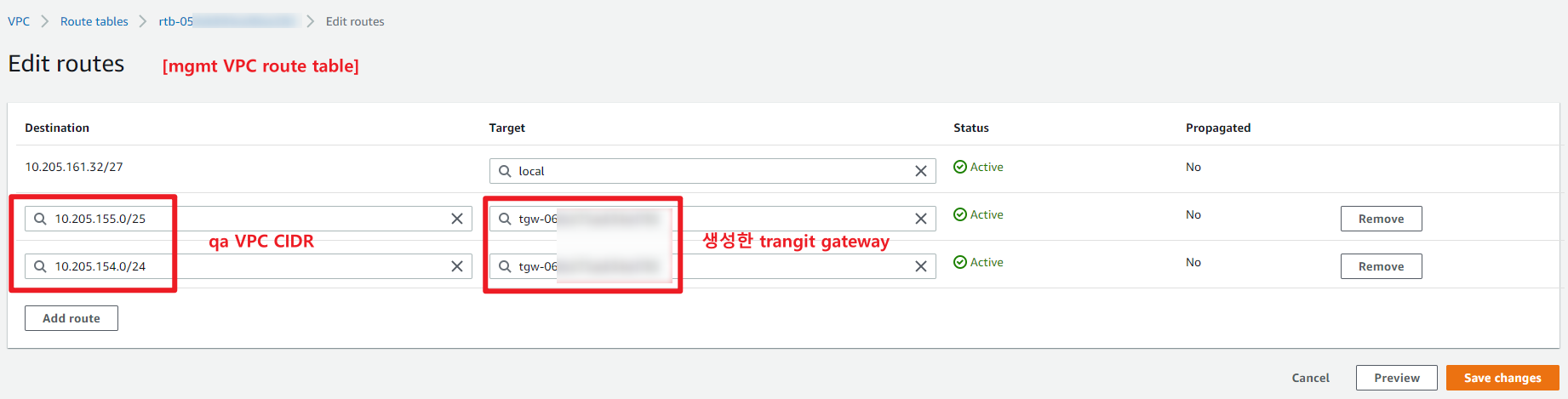Cancel editing routes
Viewport: 1568px width, 399px height.
tap(1310, 378)
